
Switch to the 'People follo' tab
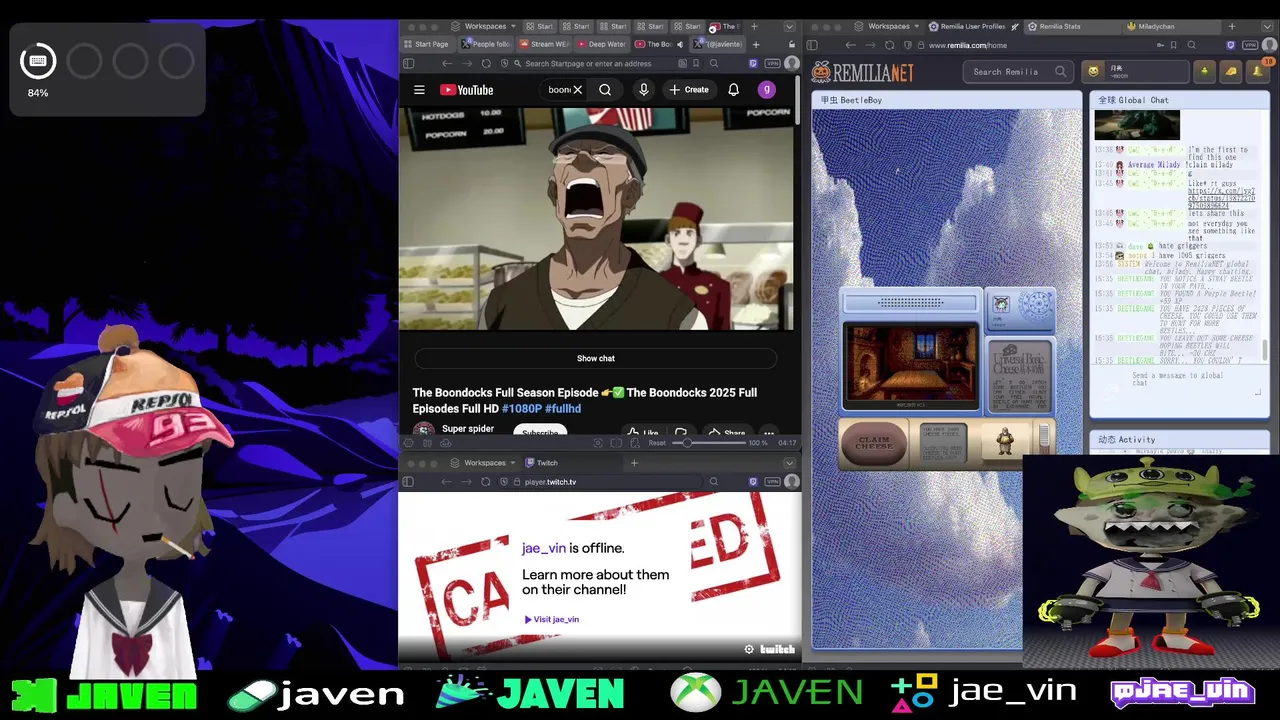pos(487,44)
